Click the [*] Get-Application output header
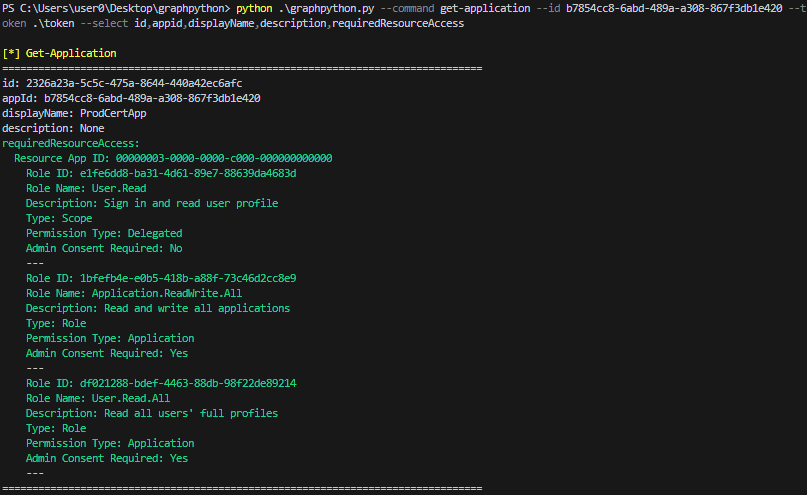The width and height of the screenshot is (807, 495). pos(59,53)
